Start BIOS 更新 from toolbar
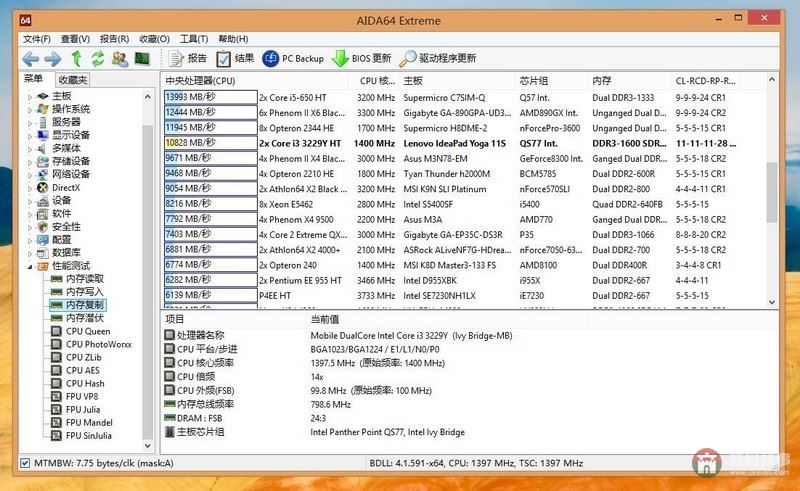This screenshot has width=800, height=491. point(361,59)
